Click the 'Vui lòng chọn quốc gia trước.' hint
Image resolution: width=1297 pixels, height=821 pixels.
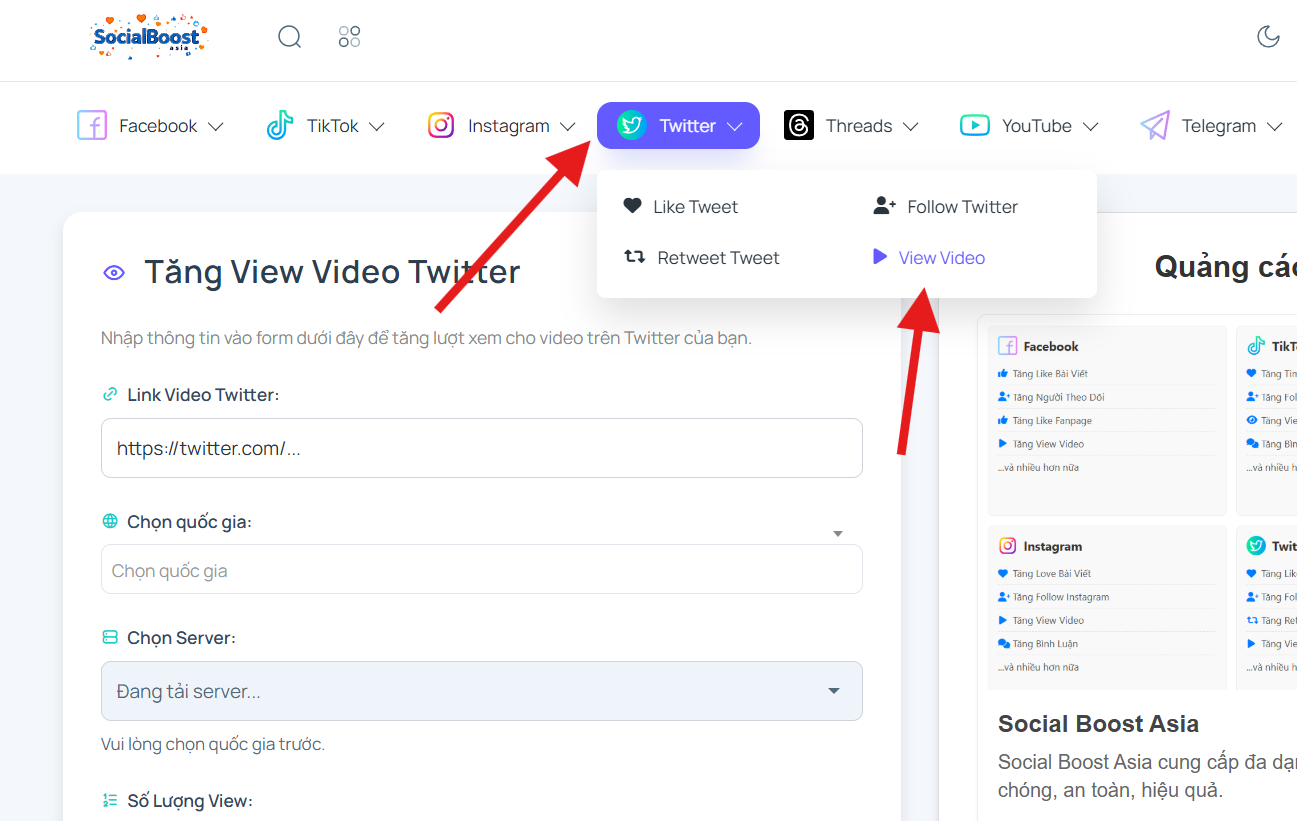click(x=213, y=744)
